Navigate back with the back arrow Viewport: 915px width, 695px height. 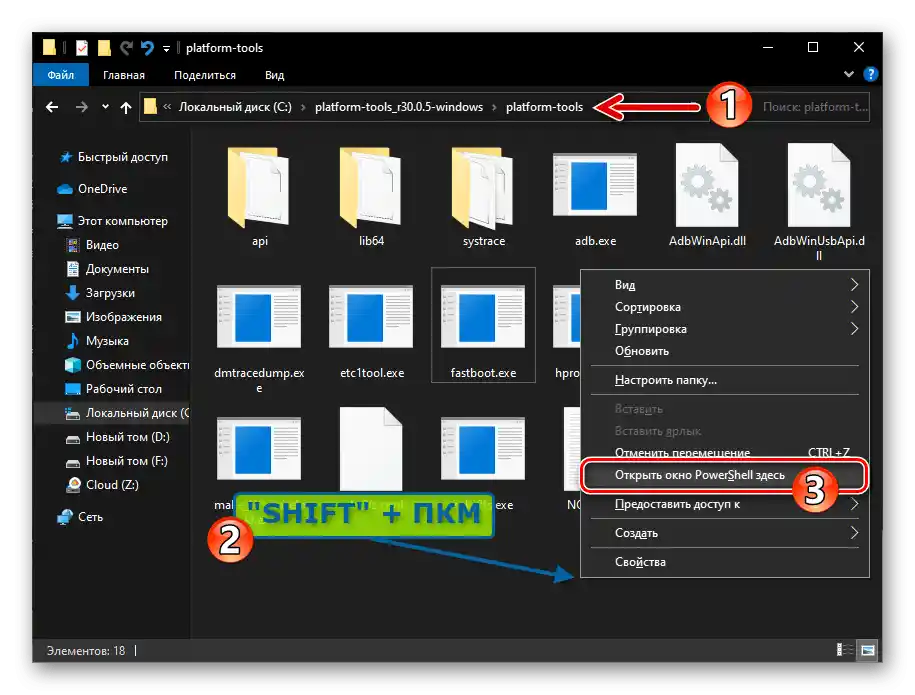(52, 107)
